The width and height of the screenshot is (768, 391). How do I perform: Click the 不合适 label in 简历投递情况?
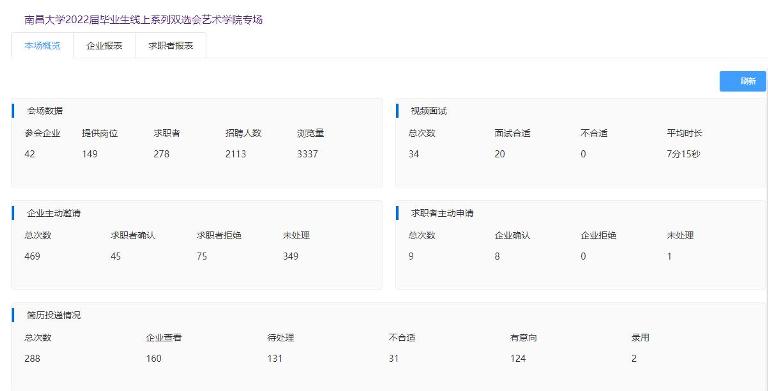click(402, 338)
